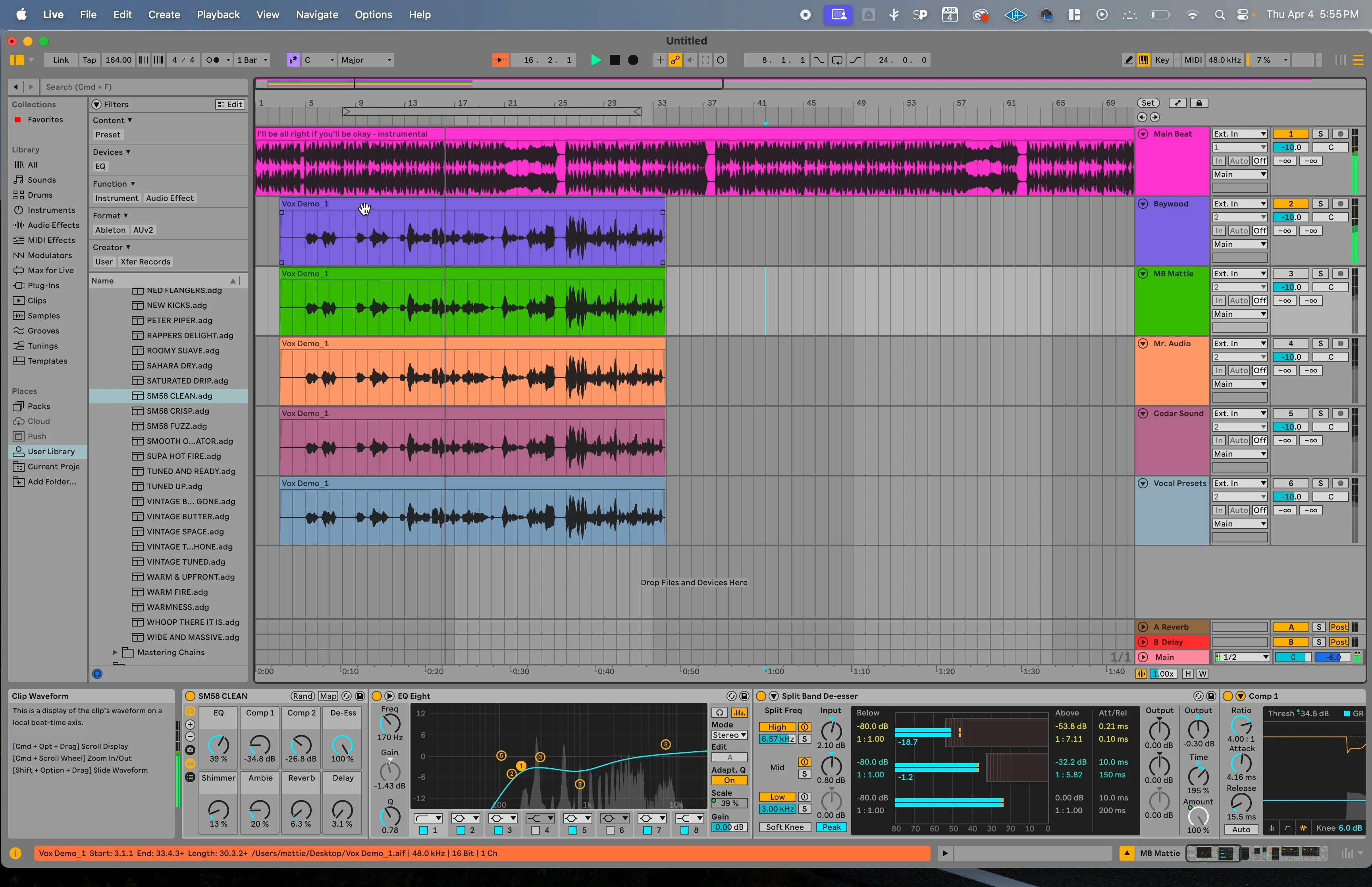
Task: Click the Set locator button
Action: (1148, 103)
